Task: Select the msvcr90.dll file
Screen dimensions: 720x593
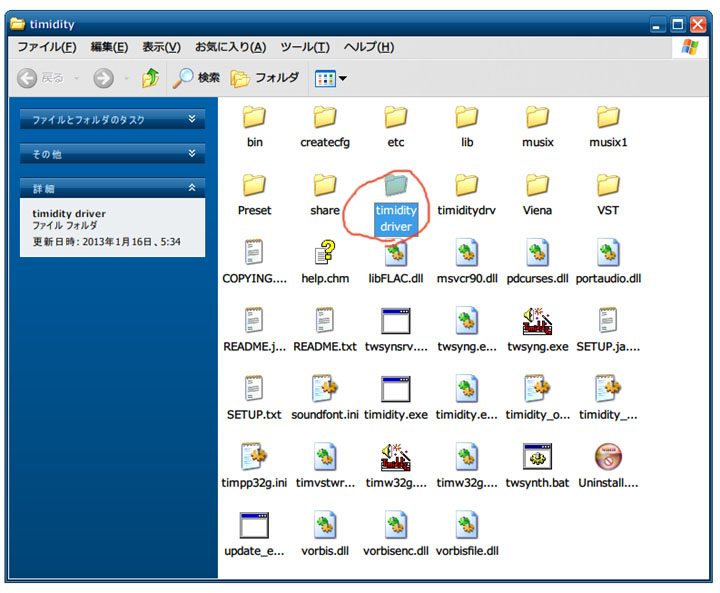Action: (467, 262)
